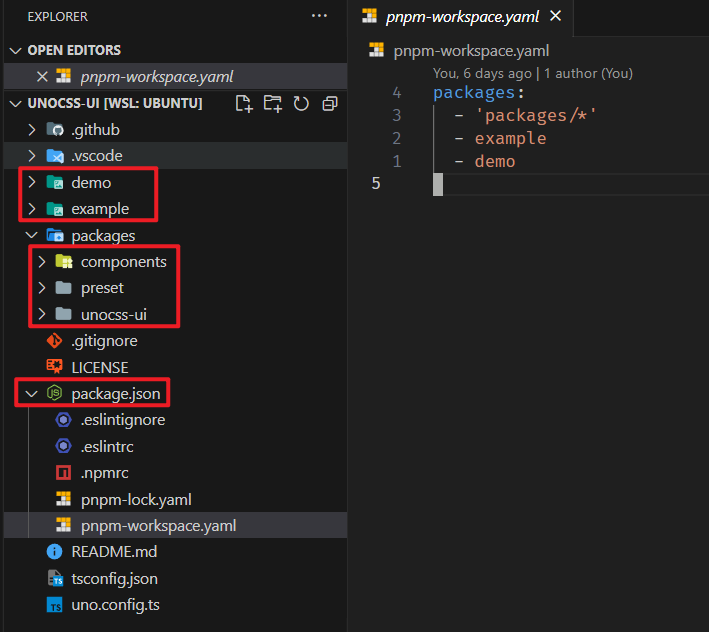This screenshot has width=709, height=632.
Task: Click the package.json Node icon
Action: (x=55, y=393)
